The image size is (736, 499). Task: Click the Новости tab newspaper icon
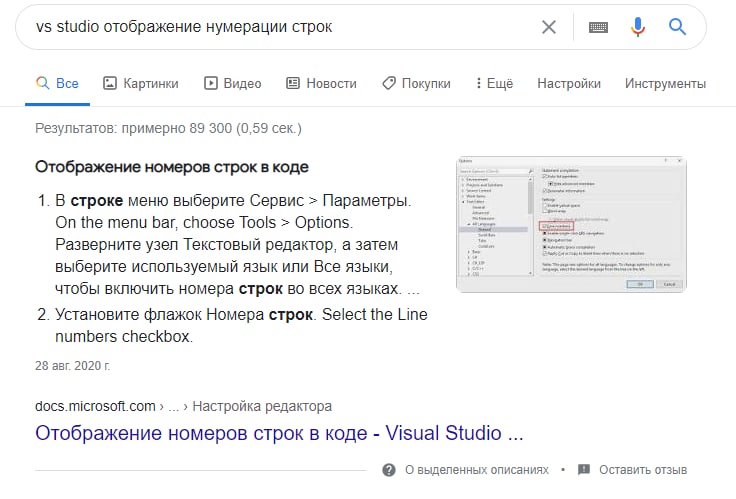point(293,84)
